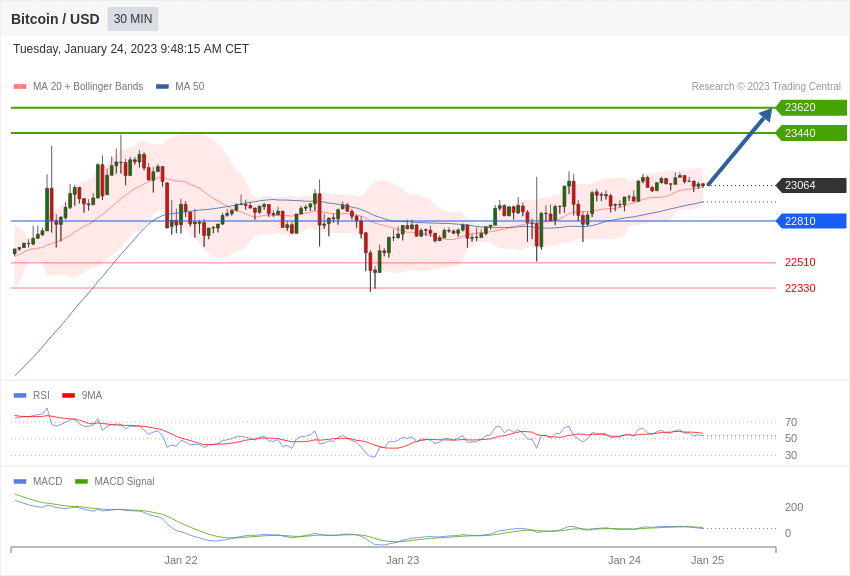Click the RSI blue legend swatch
Screen dimensions: 850x576
pos(20,396)
